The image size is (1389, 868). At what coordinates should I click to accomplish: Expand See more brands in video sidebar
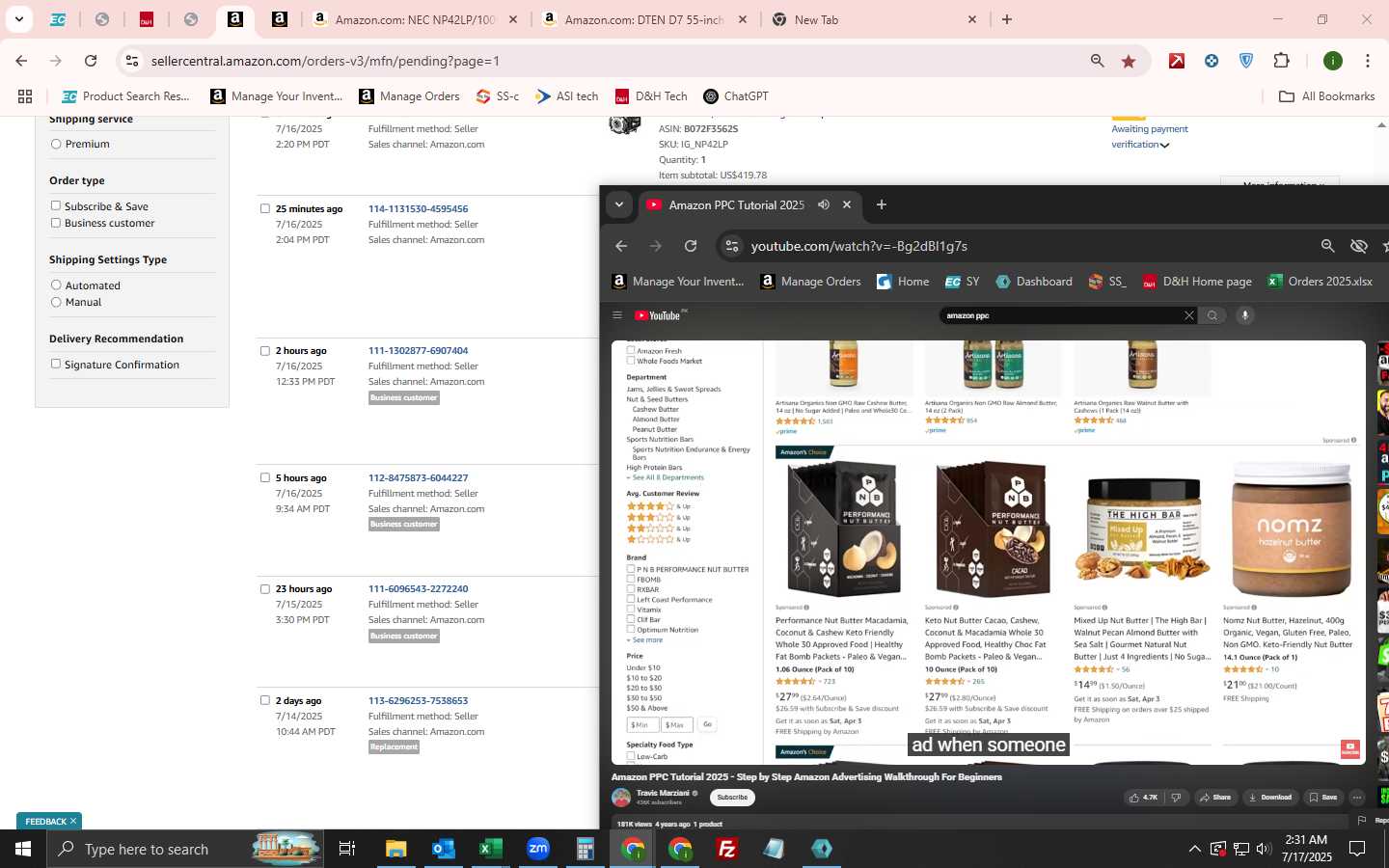(645, 639)
